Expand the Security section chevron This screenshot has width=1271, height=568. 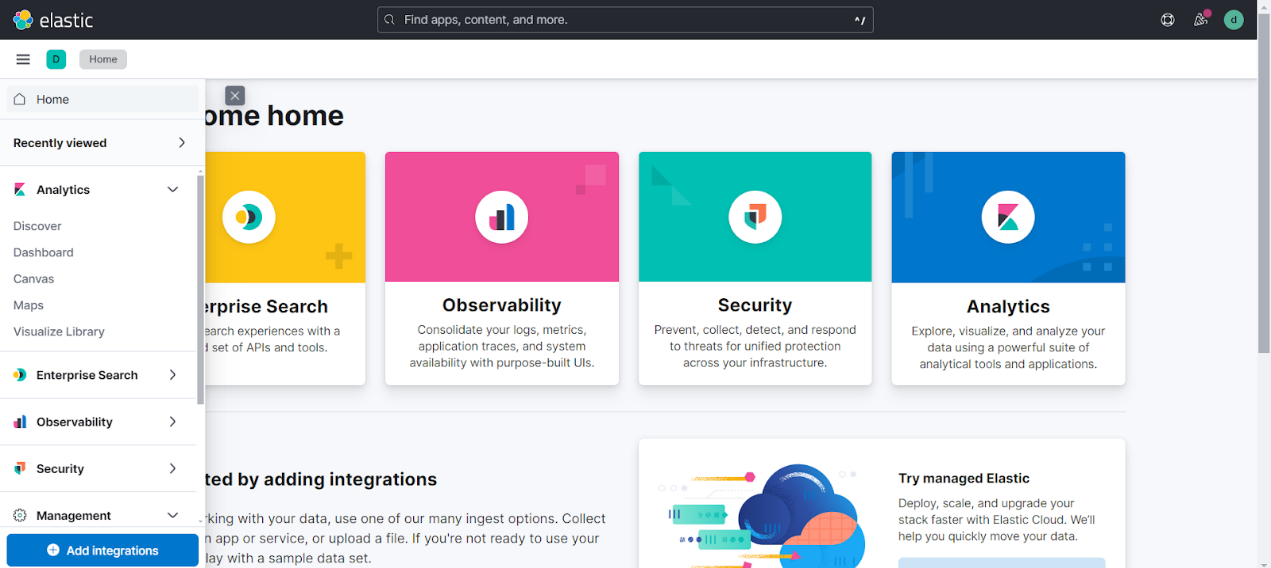pyautogui.click(x=173, y=468)
